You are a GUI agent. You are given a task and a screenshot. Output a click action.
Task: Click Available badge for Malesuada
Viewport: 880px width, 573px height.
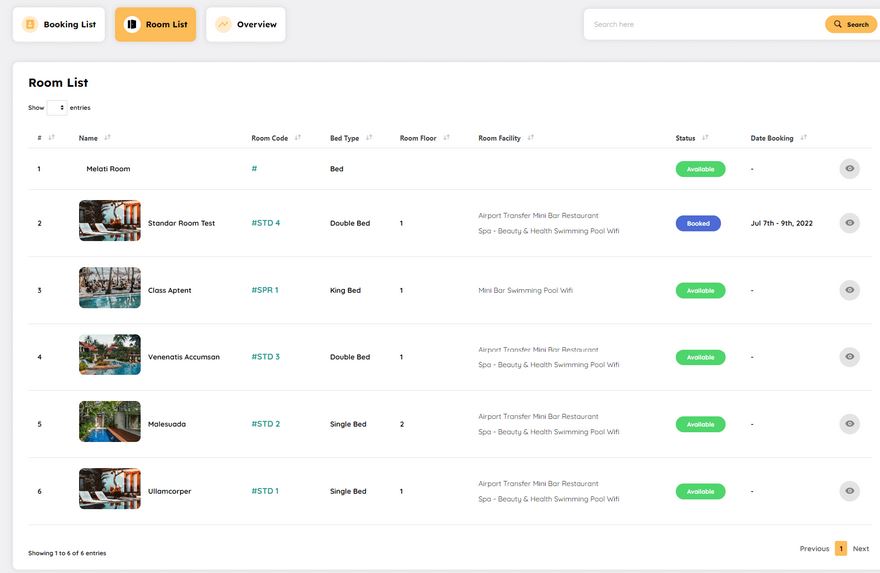point(700,424)
